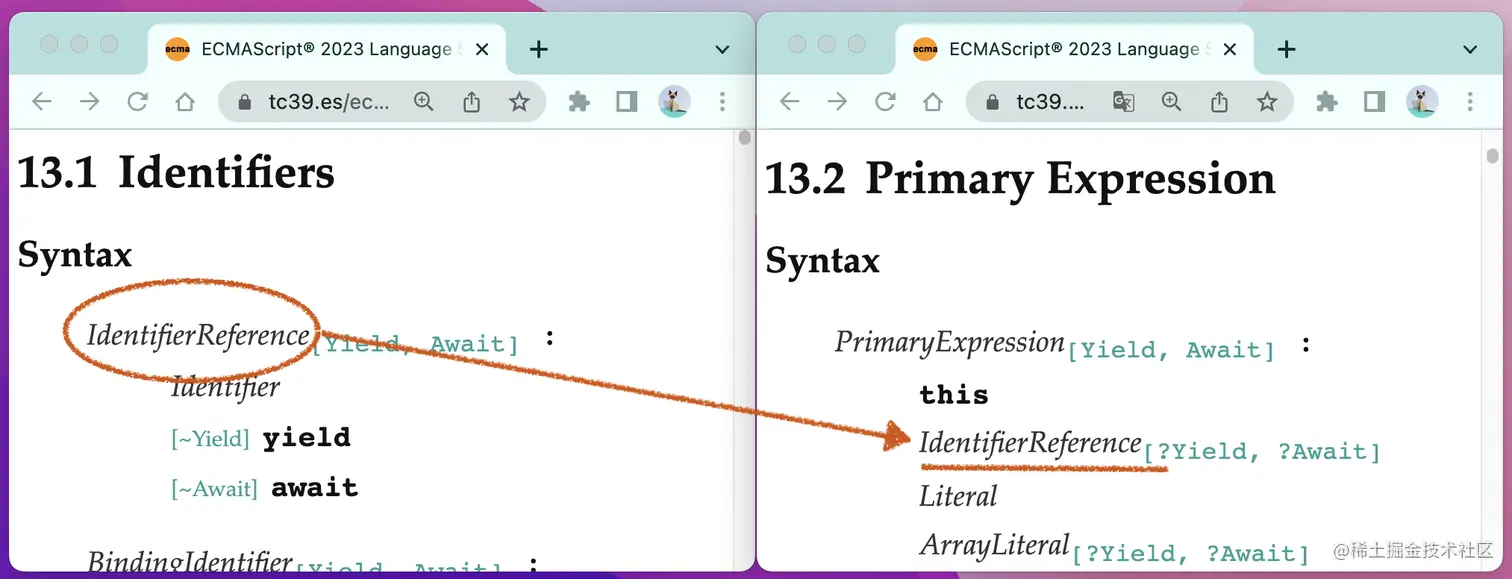Image resolution: width=1512 pixels, height=579 pixels.
Task: Select ECMAScript 2023 tab in right window
Action: coord(1074,49)
